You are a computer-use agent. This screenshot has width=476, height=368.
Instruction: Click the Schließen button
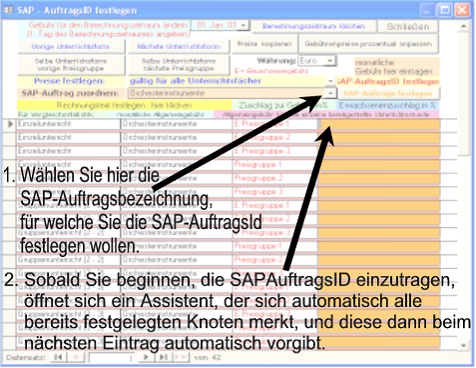click(408, 27)
